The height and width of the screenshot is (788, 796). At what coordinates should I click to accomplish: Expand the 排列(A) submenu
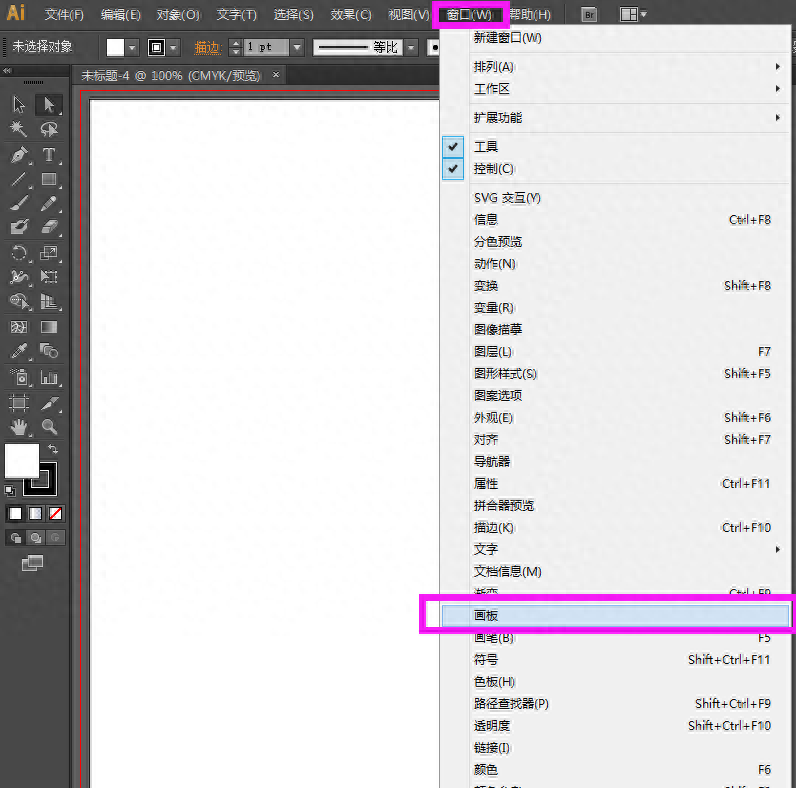click(x=615, y=67)
